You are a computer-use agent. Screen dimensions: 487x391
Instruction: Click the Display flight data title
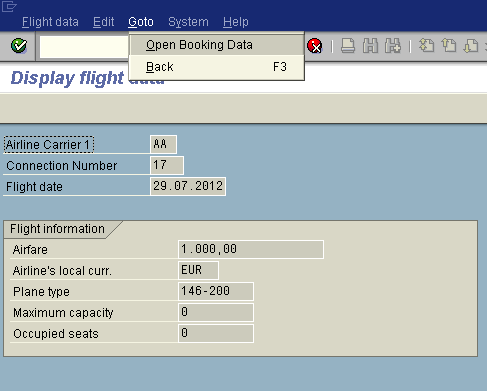tap(87, 78)
